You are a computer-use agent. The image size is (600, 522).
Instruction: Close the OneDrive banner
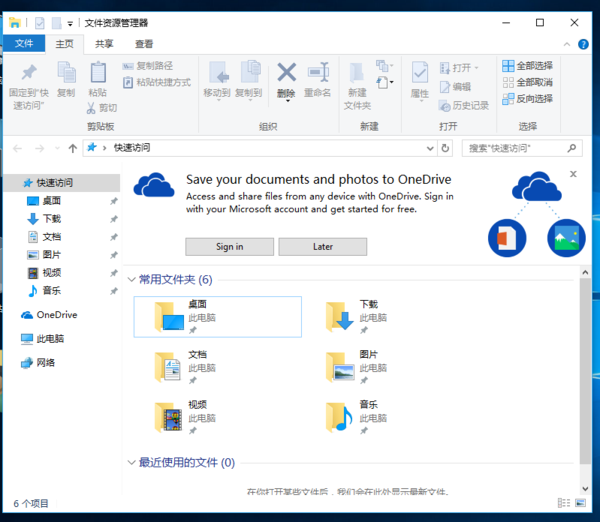click(573, 174)
